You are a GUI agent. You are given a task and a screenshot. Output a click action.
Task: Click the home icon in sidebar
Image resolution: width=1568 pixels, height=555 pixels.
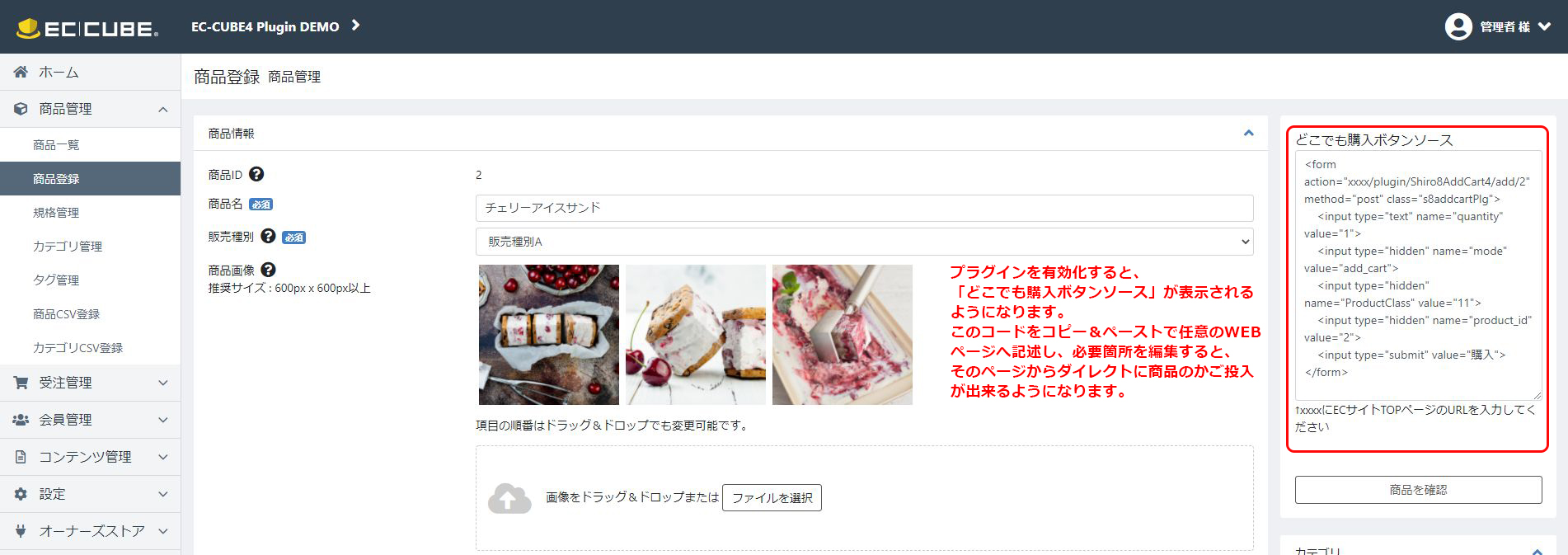21,73
